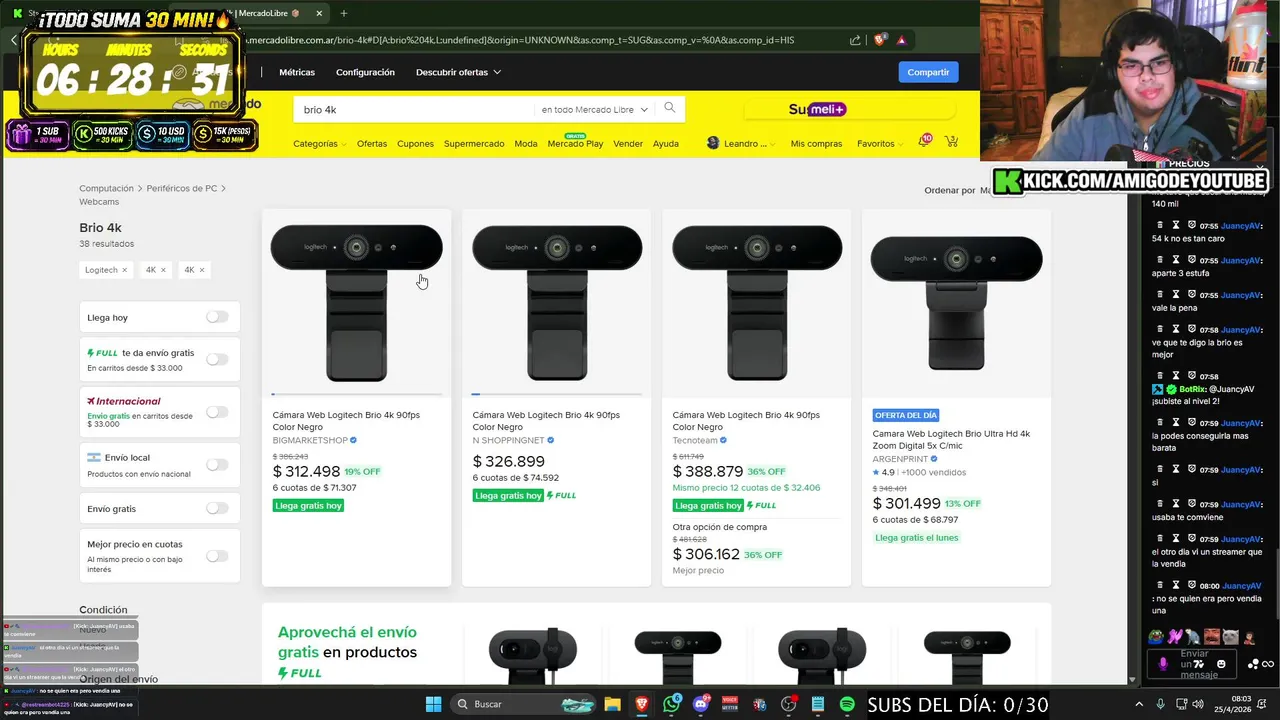Pick the Pepe frog emote in chat
The width and height of the screenshot is (1280, 720).
pyautogui.click(x=1155, y=636)
